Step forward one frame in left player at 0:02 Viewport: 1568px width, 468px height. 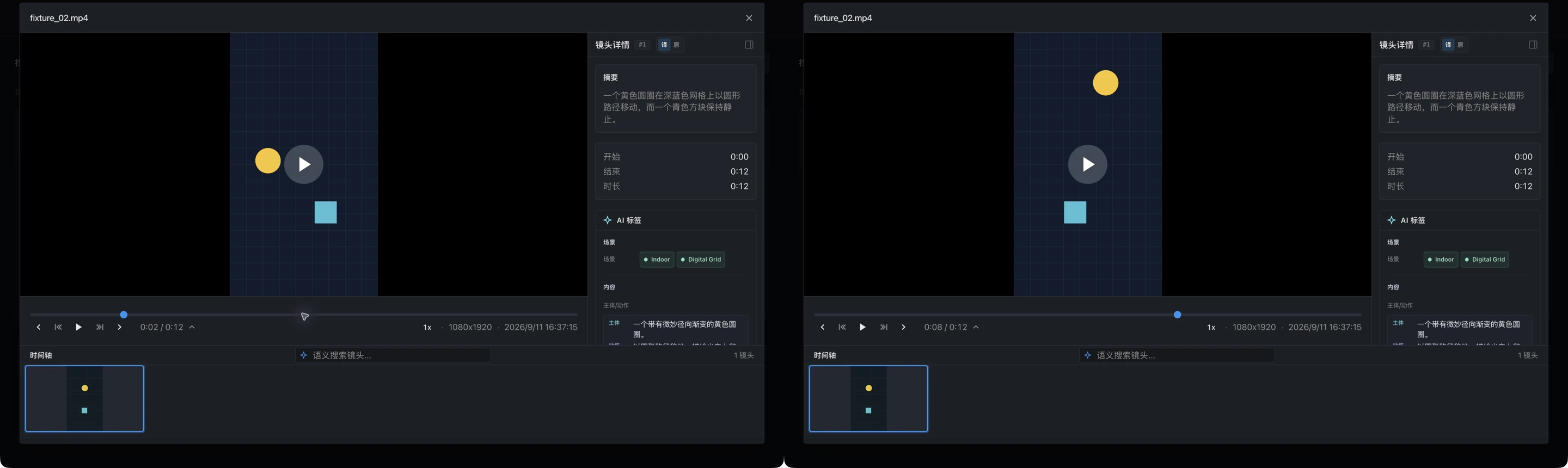[x=119, y=328]
